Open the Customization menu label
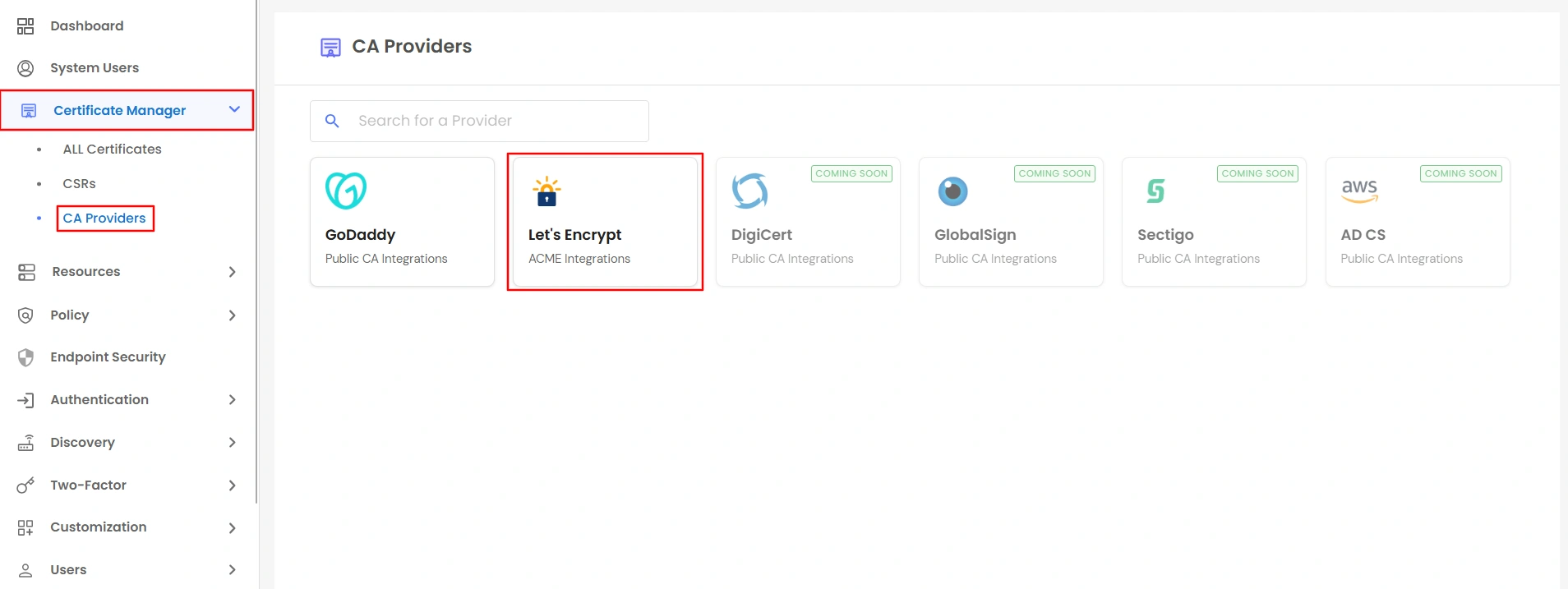This screenshot has height=589, width=1568. 99,527
